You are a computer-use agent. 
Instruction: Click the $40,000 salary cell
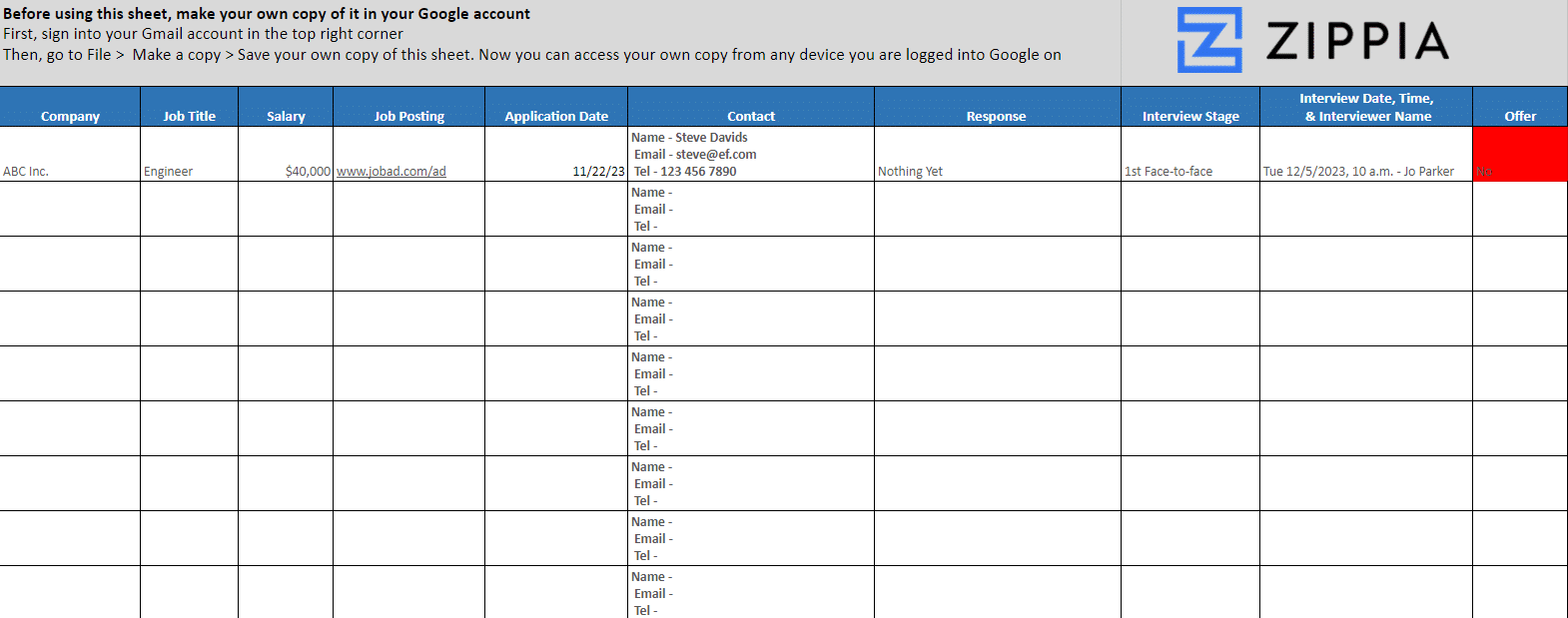coord(286,155)
